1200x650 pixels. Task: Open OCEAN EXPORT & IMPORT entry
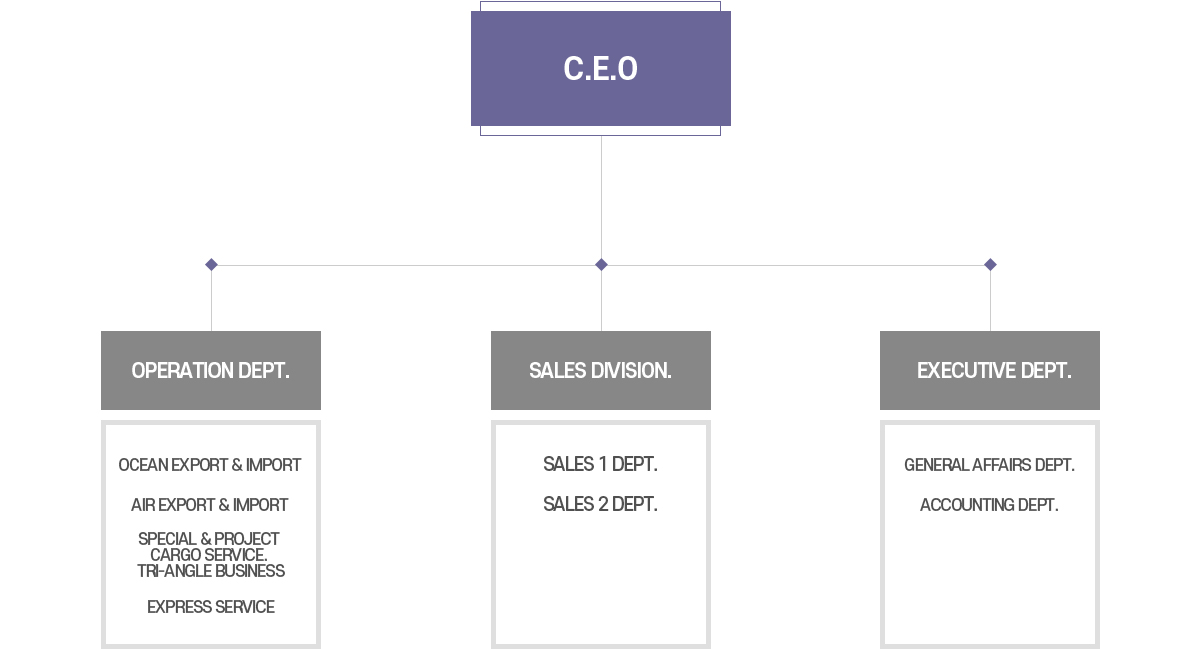tap(210, 465)
